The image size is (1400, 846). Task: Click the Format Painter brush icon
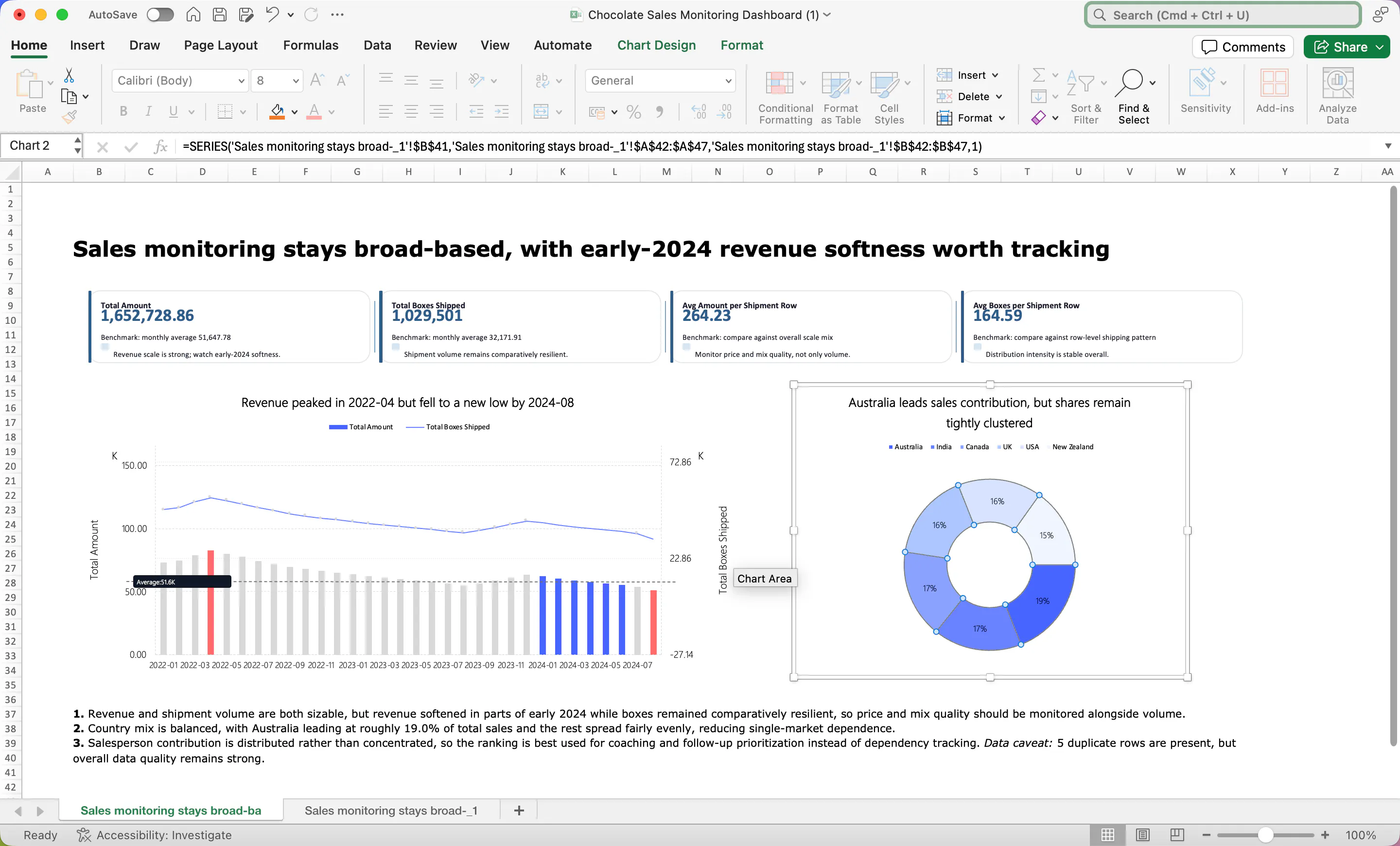(69, 117)
